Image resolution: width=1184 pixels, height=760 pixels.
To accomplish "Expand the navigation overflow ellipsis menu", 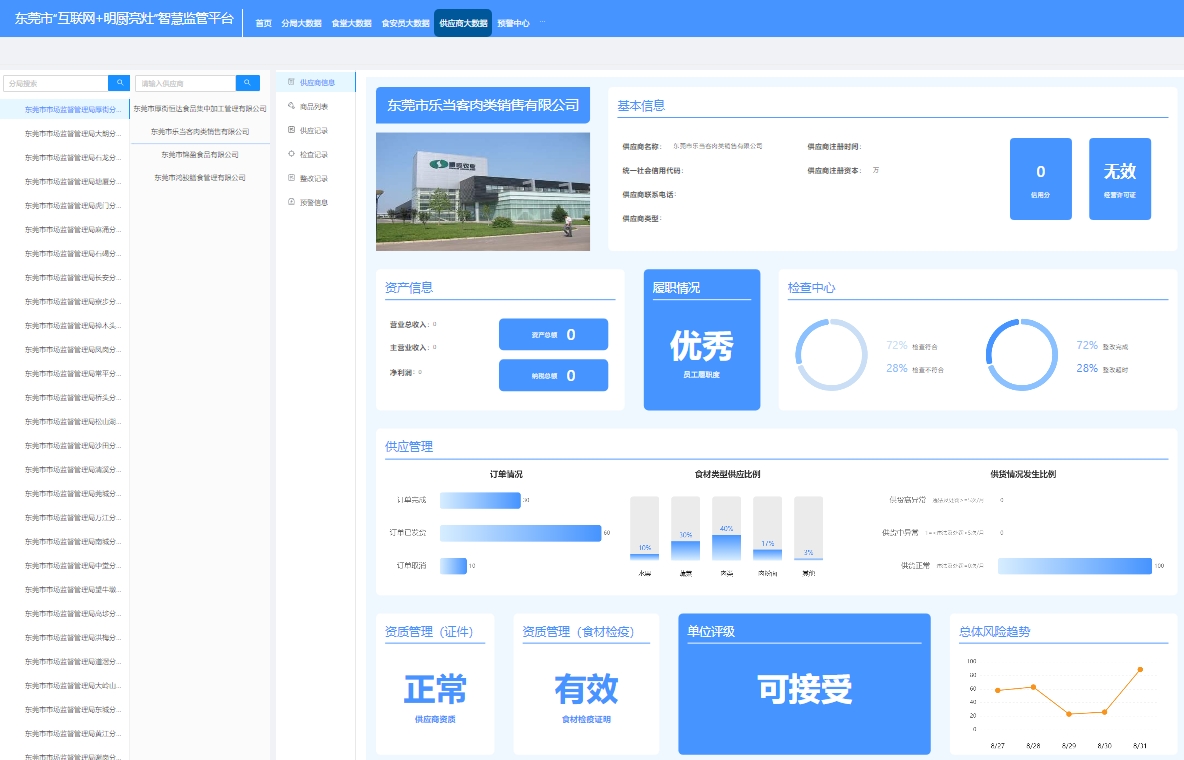I will click(542, 23).
